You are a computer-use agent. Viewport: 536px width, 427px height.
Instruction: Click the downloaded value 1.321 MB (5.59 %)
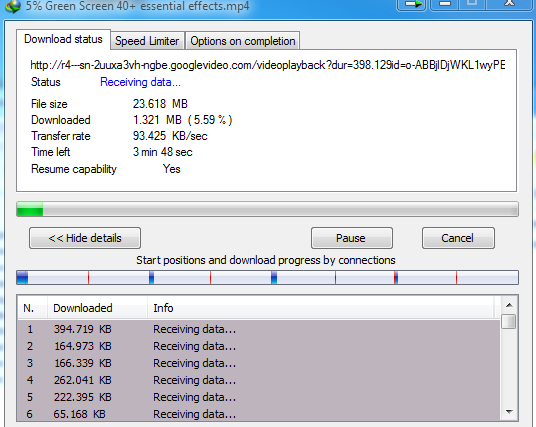click(x=183, y=120)
